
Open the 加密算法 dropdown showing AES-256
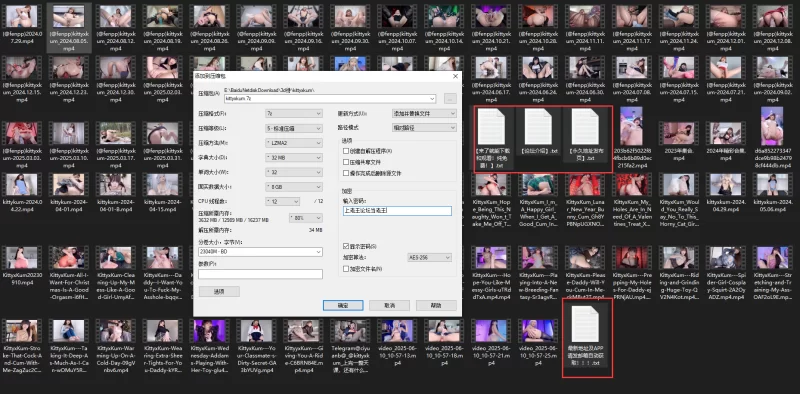430,258
